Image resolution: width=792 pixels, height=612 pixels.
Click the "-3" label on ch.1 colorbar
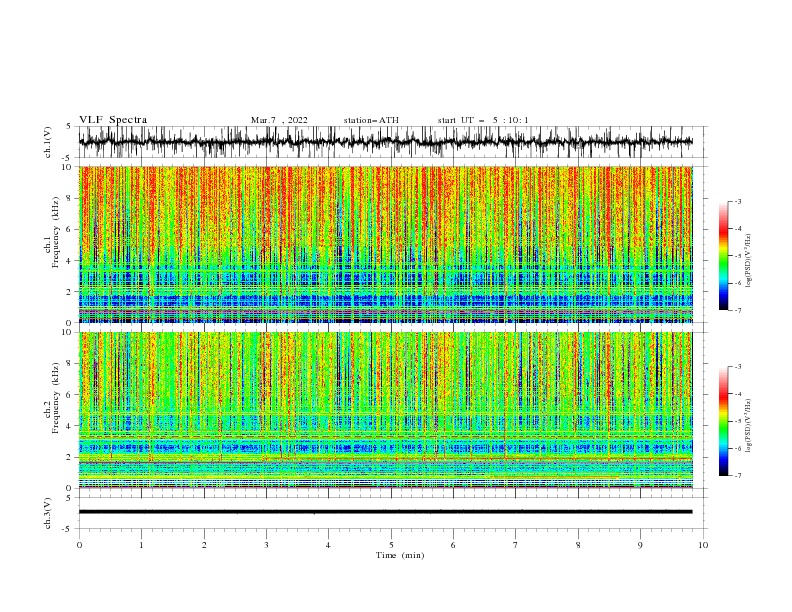tap(737, 201)
